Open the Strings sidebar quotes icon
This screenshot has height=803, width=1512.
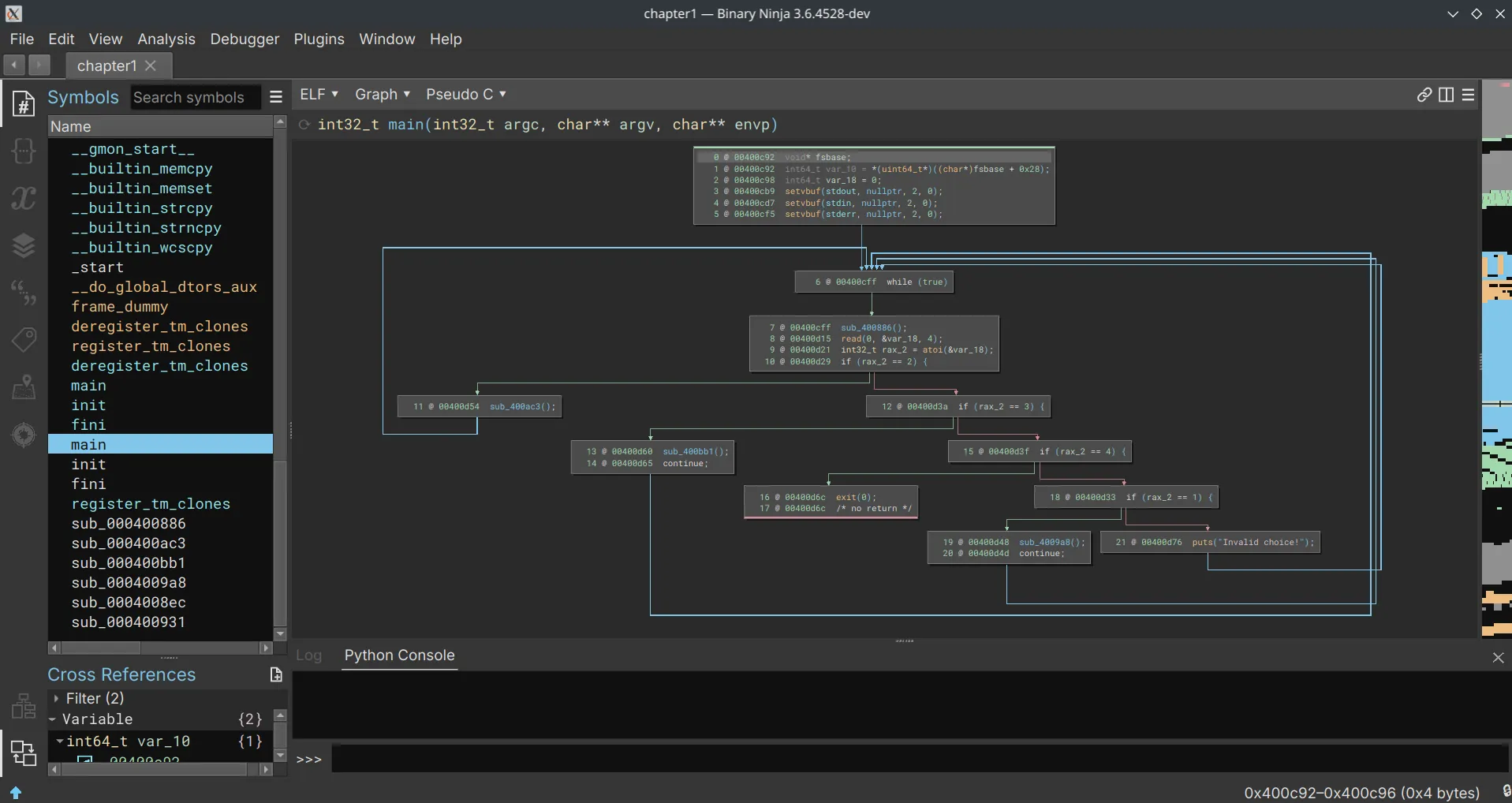pyautogui.click(x=24, y=293)
